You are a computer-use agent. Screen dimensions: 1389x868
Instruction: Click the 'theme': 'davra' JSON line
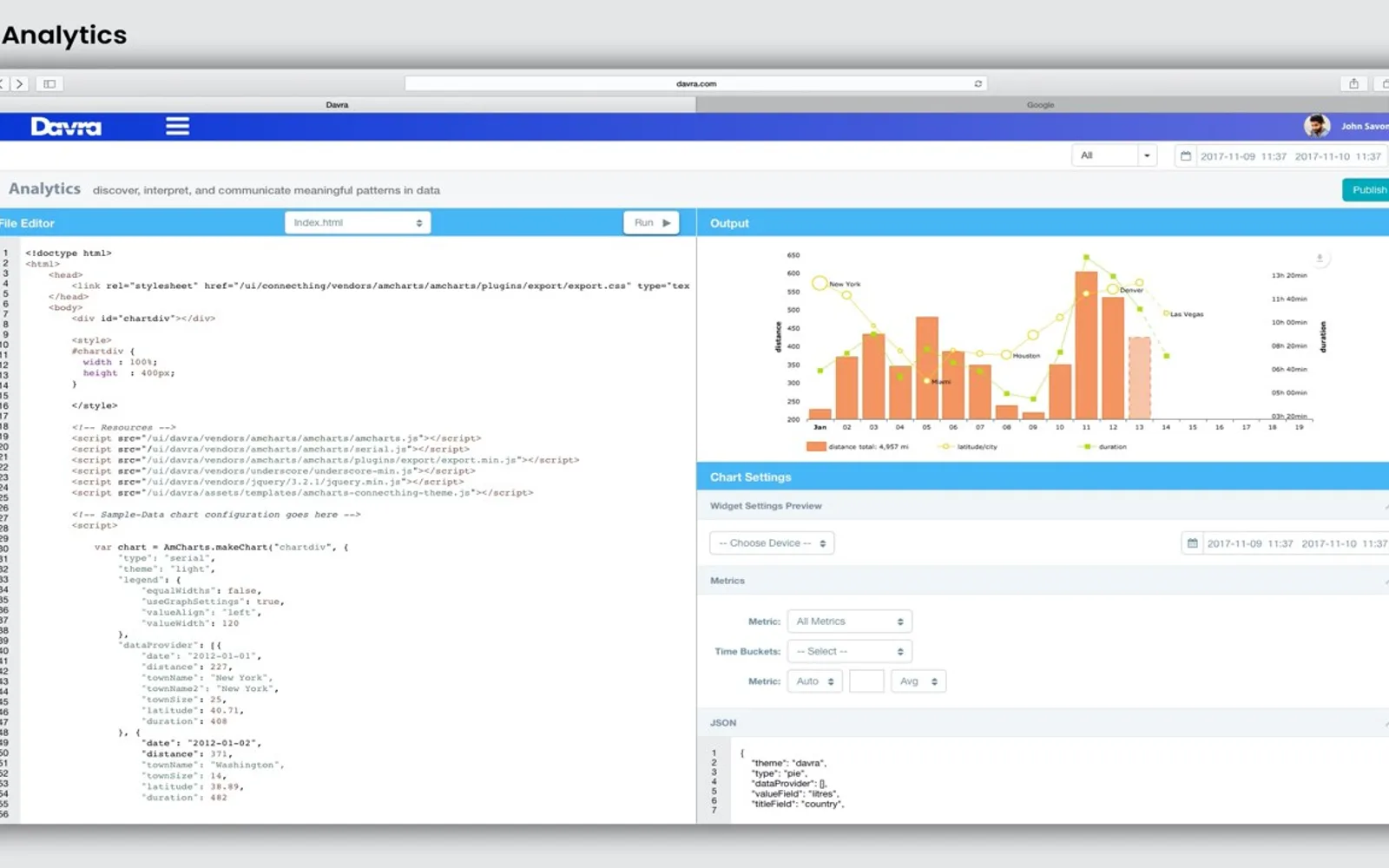789,763
